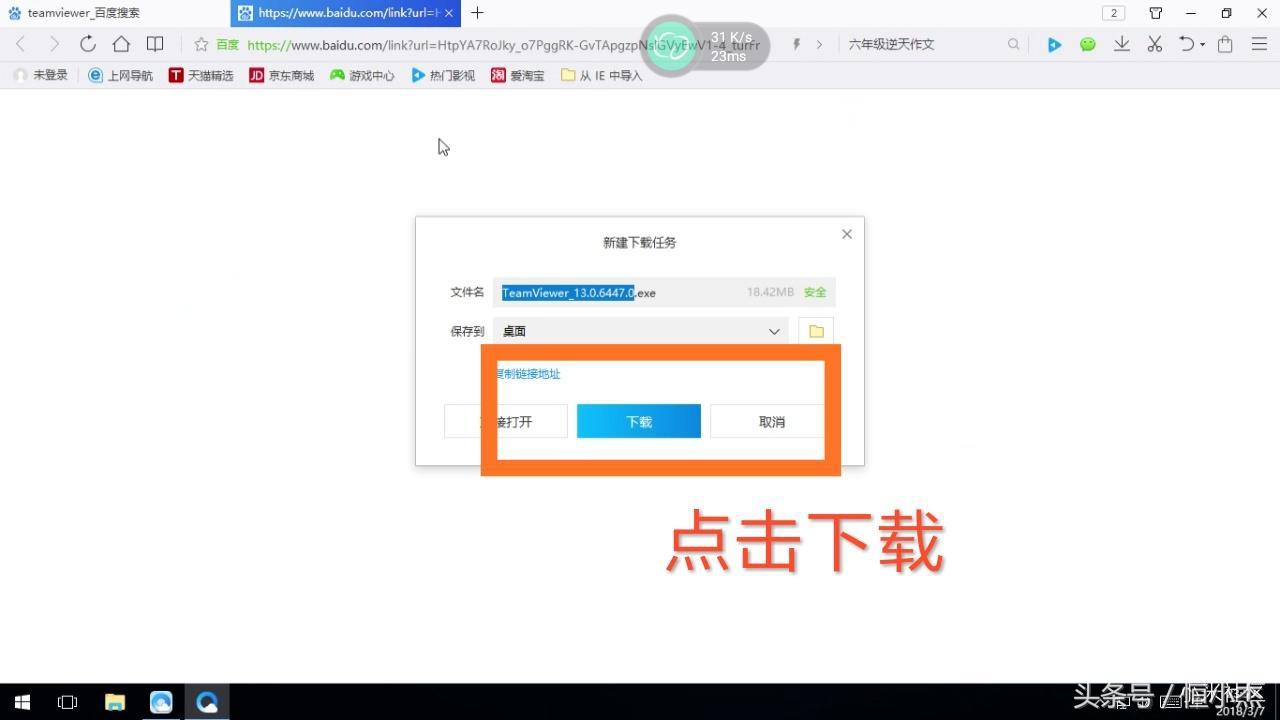Open the download manager icon
The height and width of the screenshot is (720, 1280).
point(1121,43)
